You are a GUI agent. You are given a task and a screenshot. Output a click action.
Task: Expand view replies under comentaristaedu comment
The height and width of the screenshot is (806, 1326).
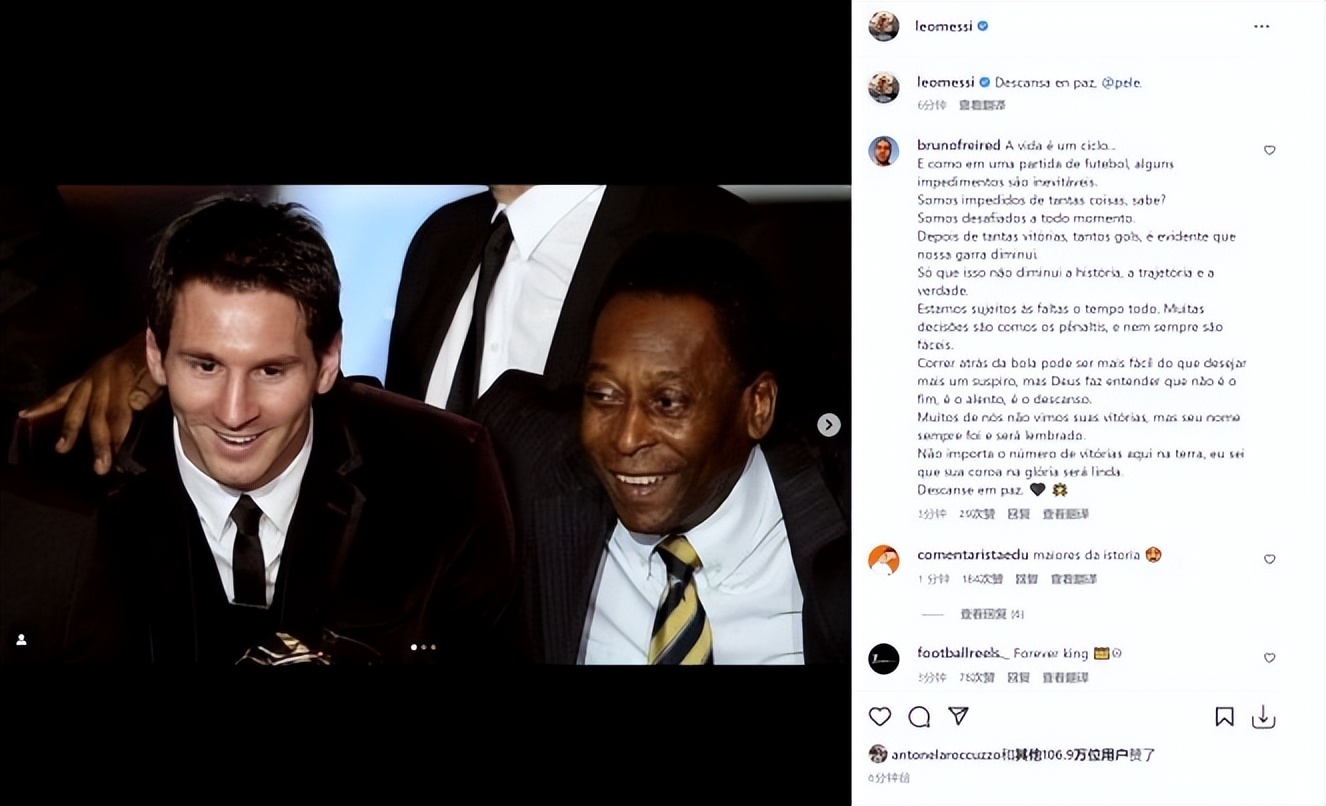[x=991, y=614]
